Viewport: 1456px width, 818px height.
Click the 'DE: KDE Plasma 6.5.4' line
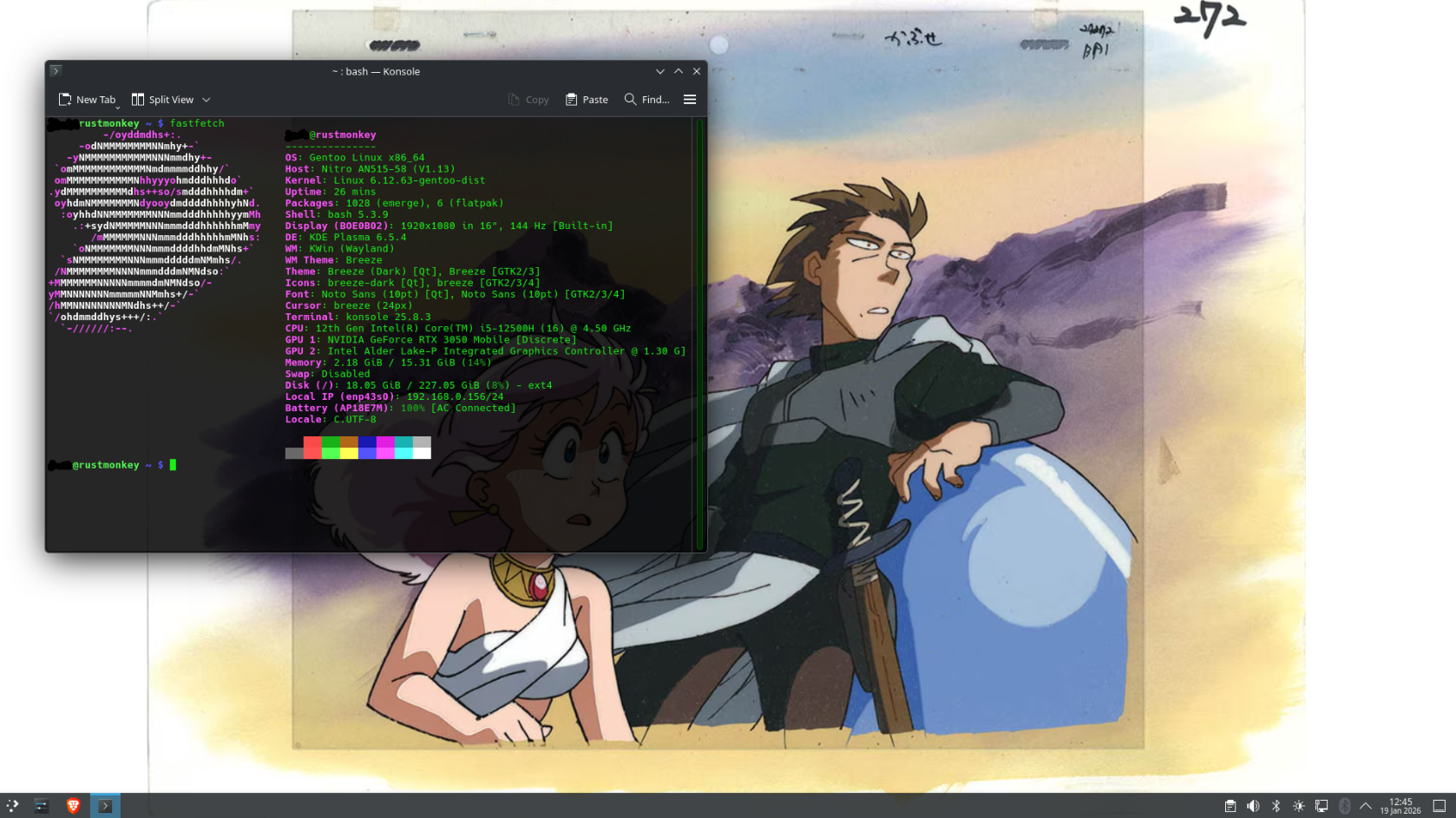[345, 237]
